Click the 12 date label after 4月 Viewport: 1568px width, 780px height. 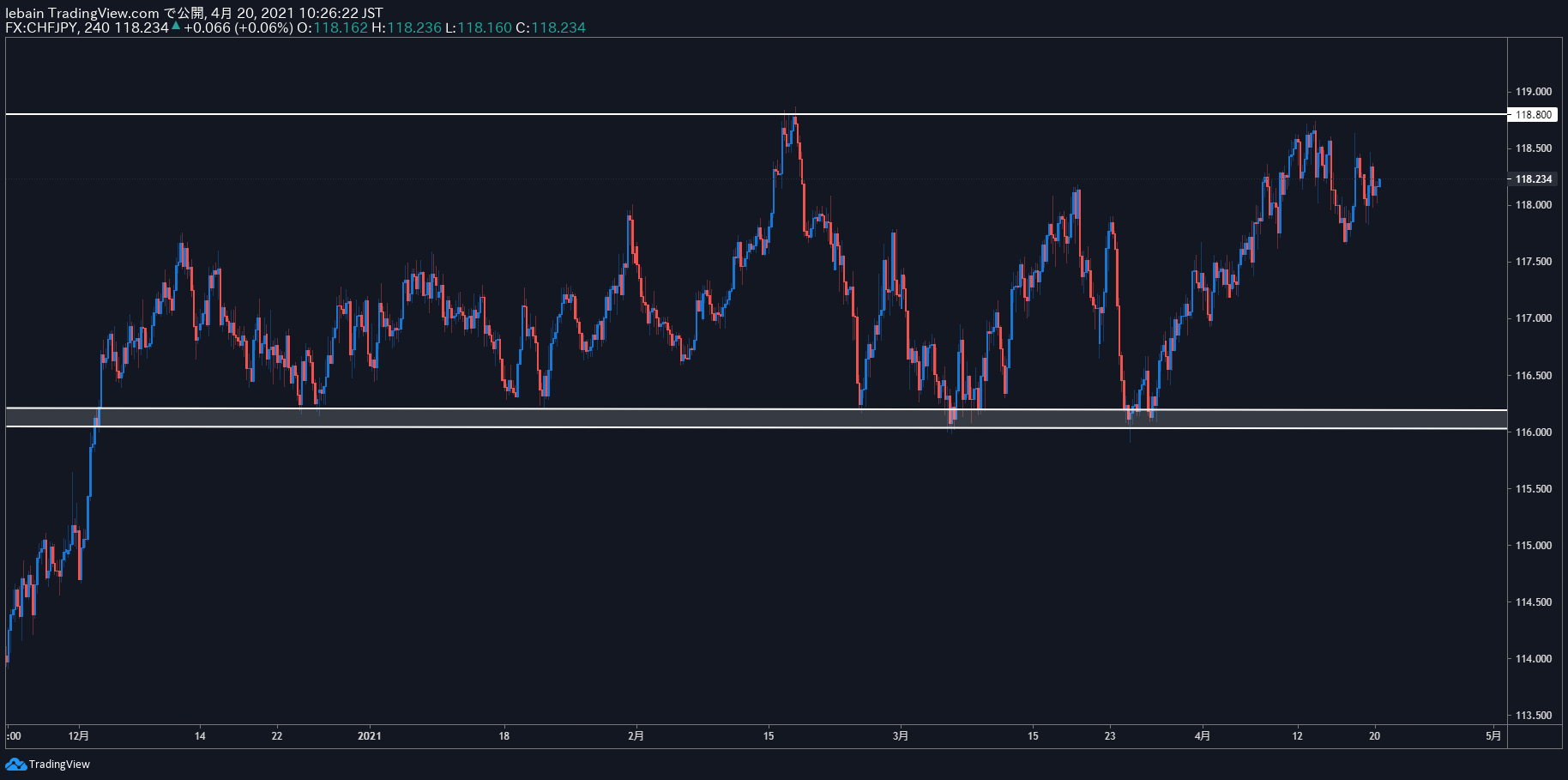point(1297,735)
